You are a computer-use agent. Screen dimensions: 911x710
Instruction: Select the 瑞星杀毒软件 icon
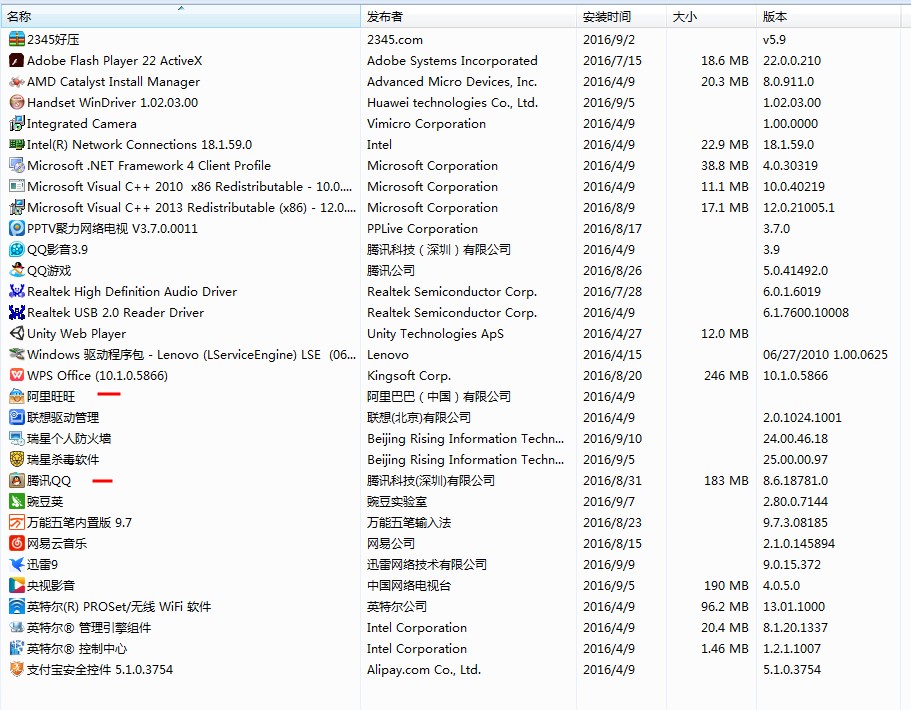pos(17,459)
